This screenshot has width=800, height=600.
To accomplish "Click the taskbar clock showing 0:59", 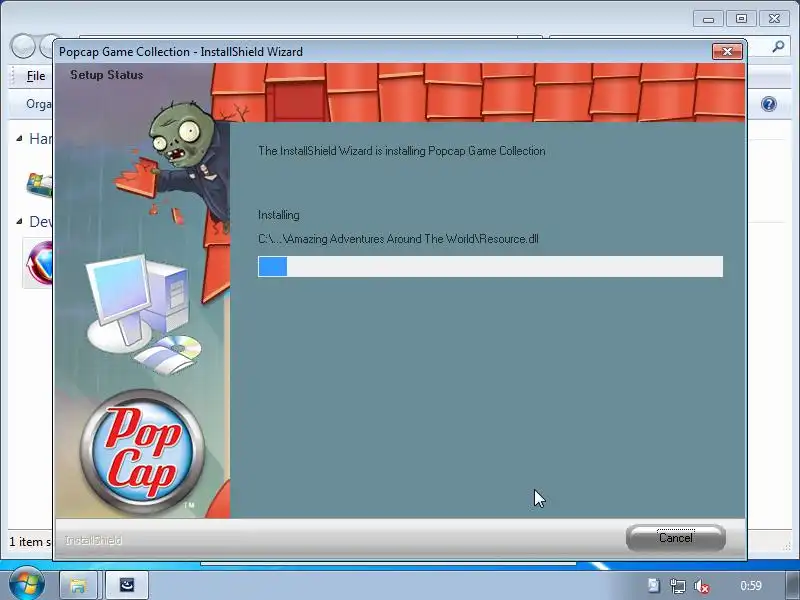I will [x=751, y=586].
